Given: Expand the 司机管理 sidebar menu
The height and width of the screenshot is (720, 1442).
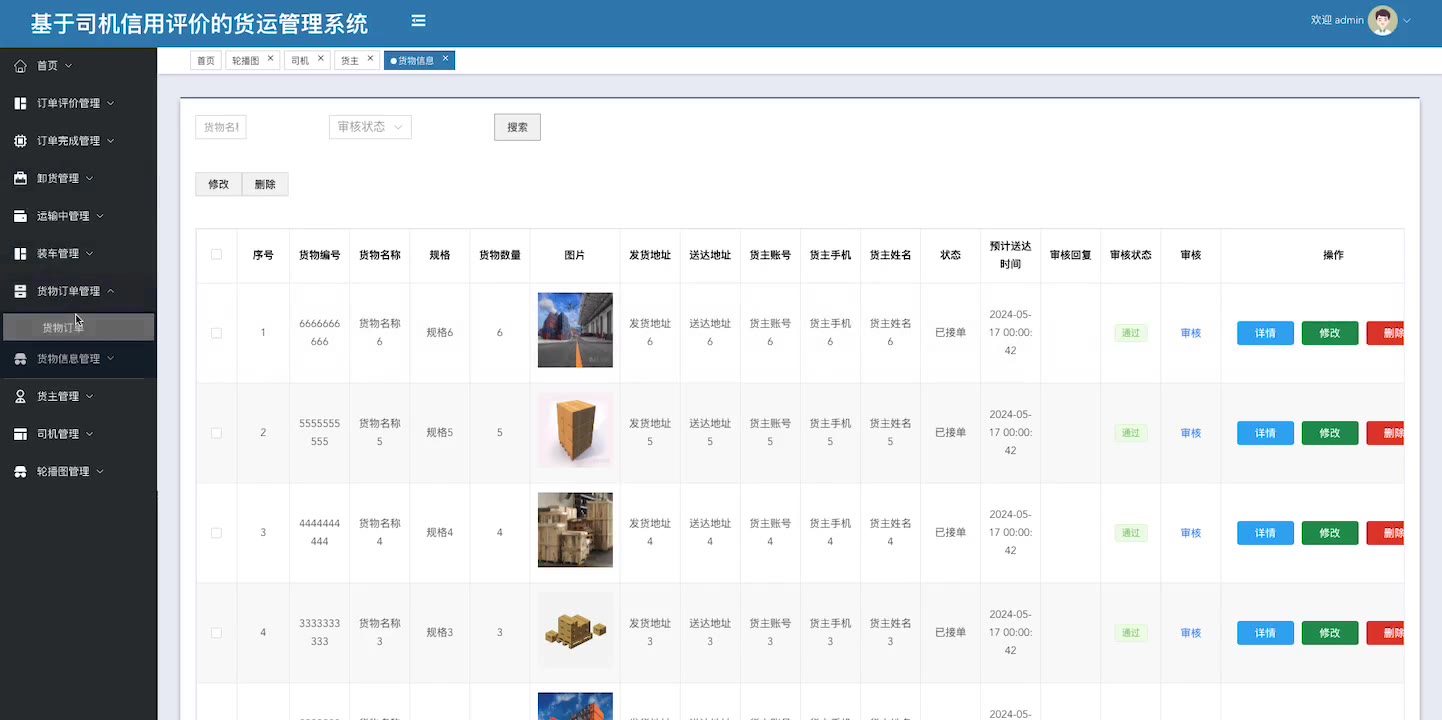Looking at the screenshot, I should (89, 434).
